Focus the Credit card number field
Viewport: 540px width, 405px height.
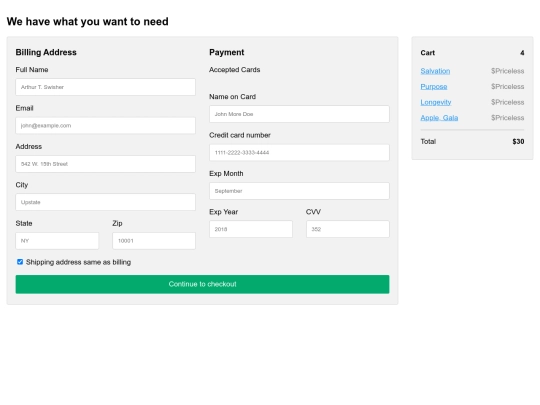(299, 153)
